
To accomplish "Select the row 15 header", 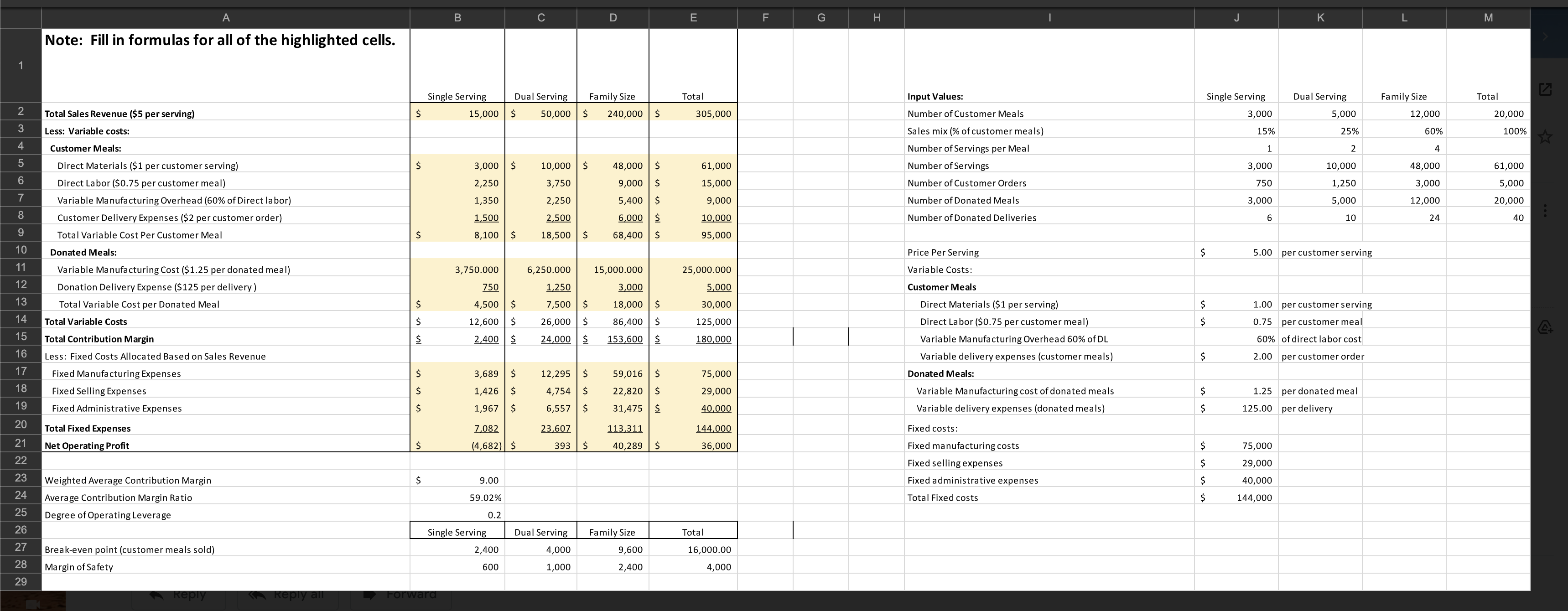I will 21,337.
